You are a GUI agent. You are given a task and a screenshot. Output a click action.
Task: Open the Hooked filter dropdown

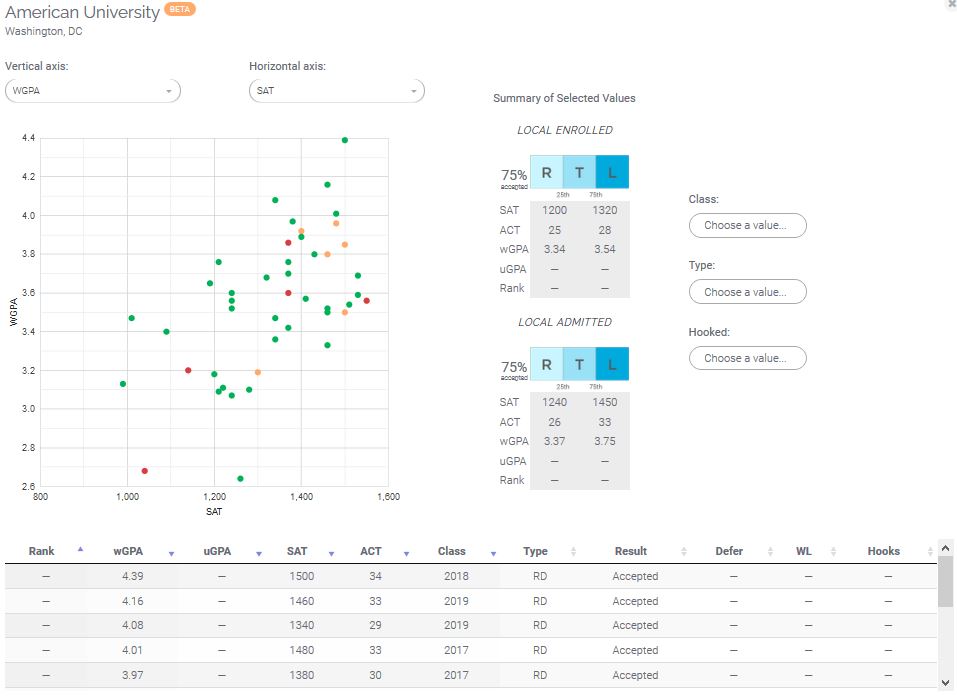[748, 358]
